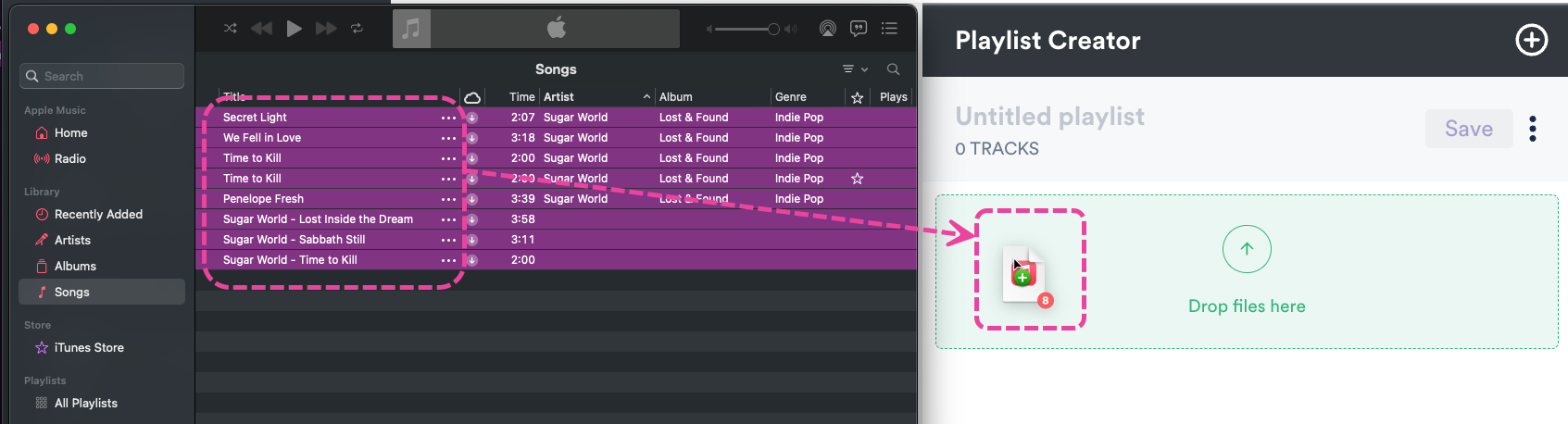This screenshot has width=1568, height=424.
Task: Click the search magnifier in Songs header
Action: coord(893,69)
